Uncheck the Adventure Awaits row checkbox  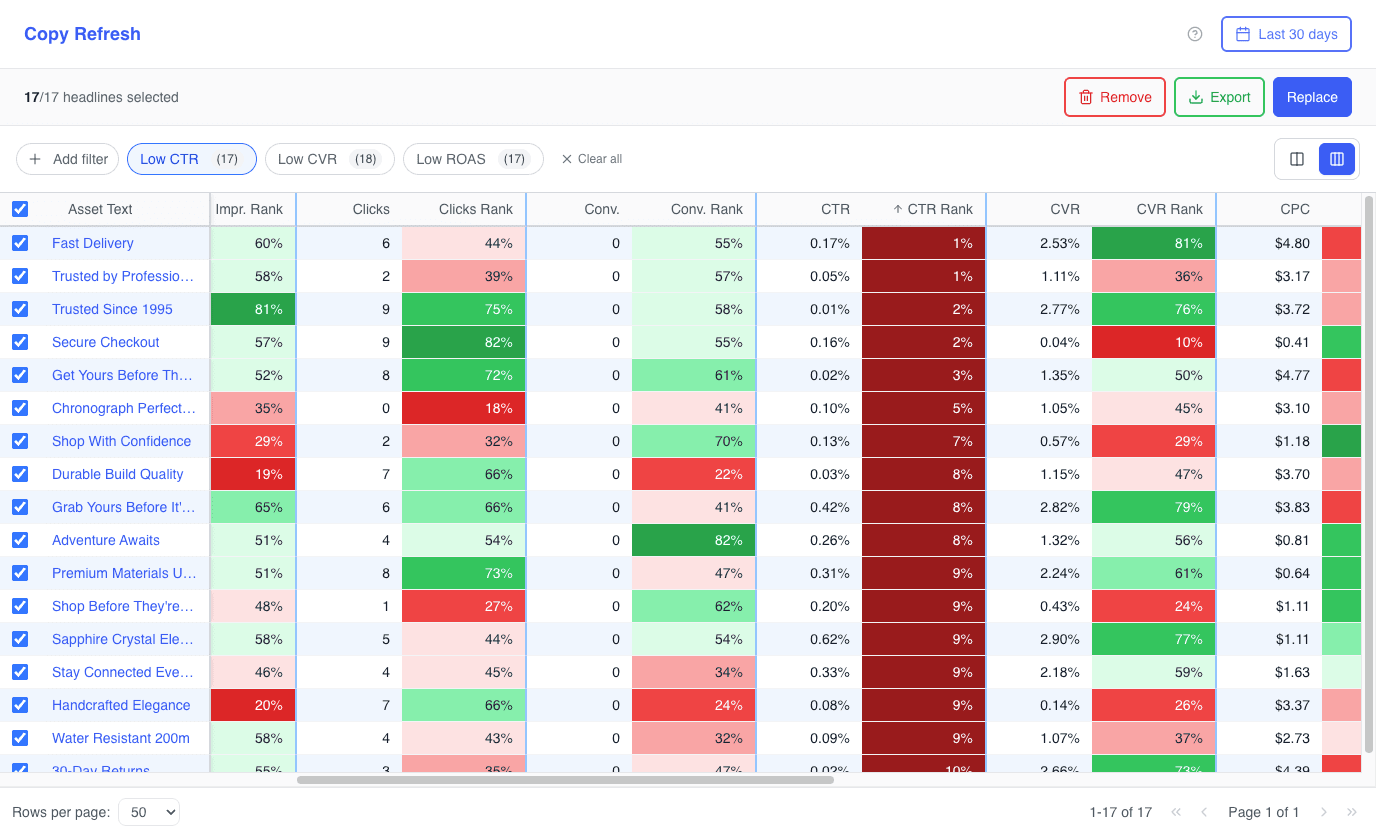[20, 540]
